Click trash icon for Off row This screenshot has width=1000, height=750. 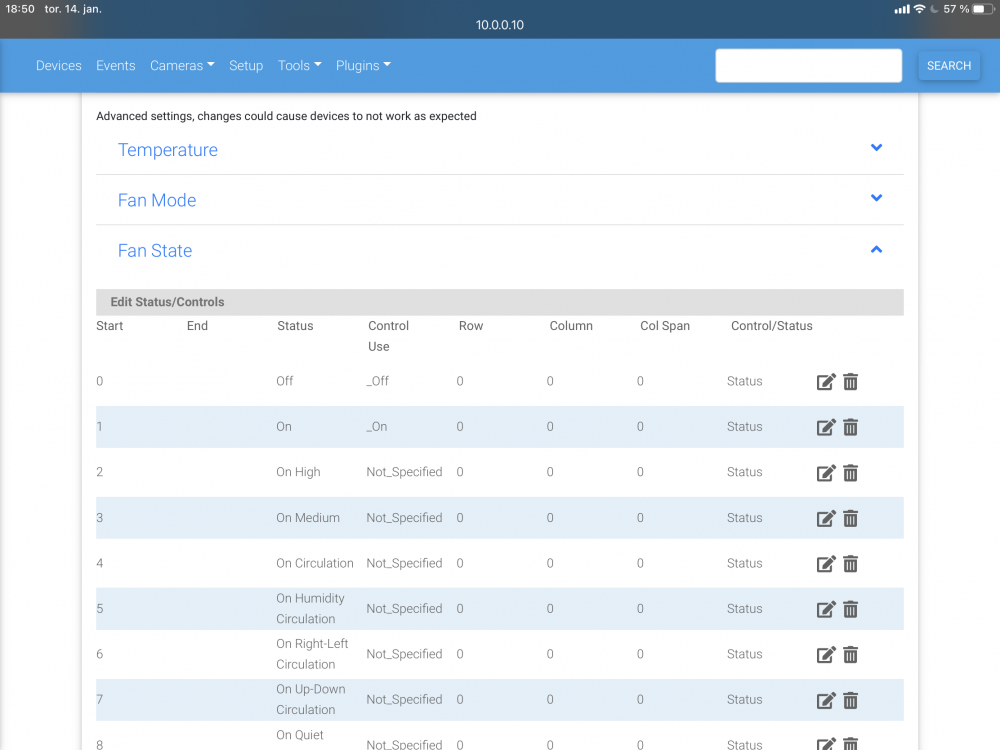(x=850, y=382)
